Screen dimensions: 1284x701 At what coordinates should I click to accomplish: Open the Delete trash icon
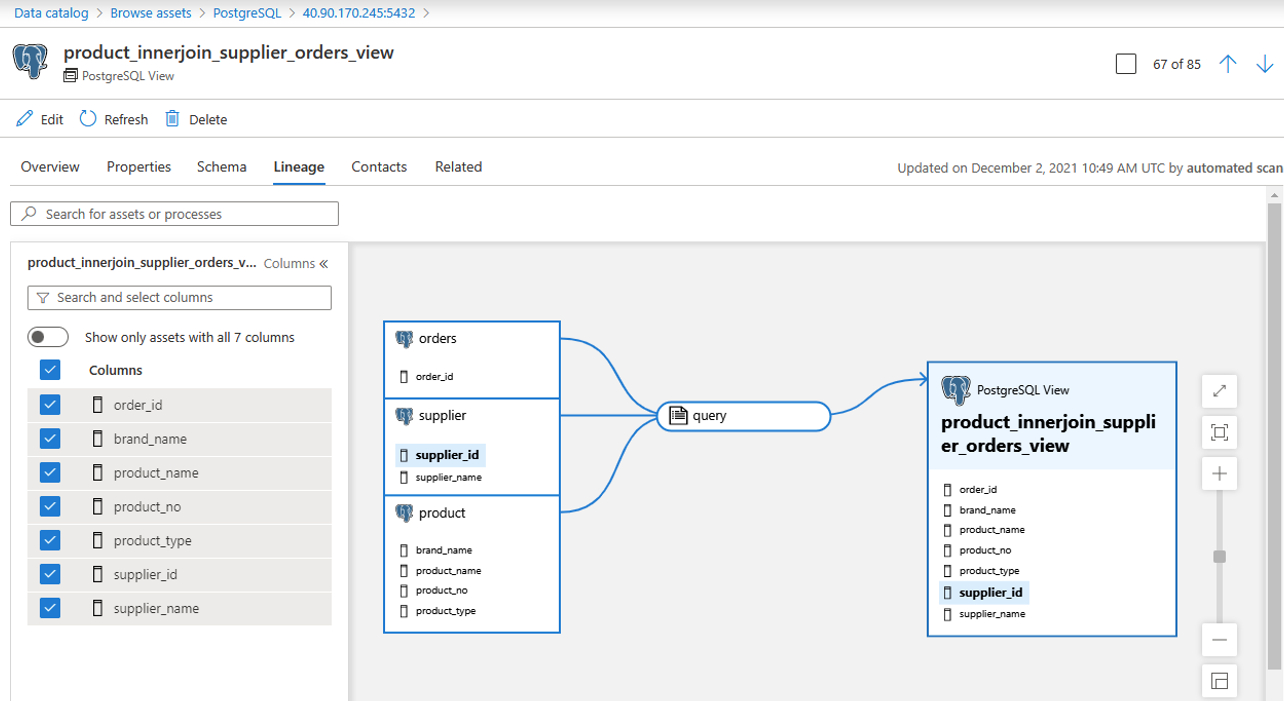coord(174,118)
